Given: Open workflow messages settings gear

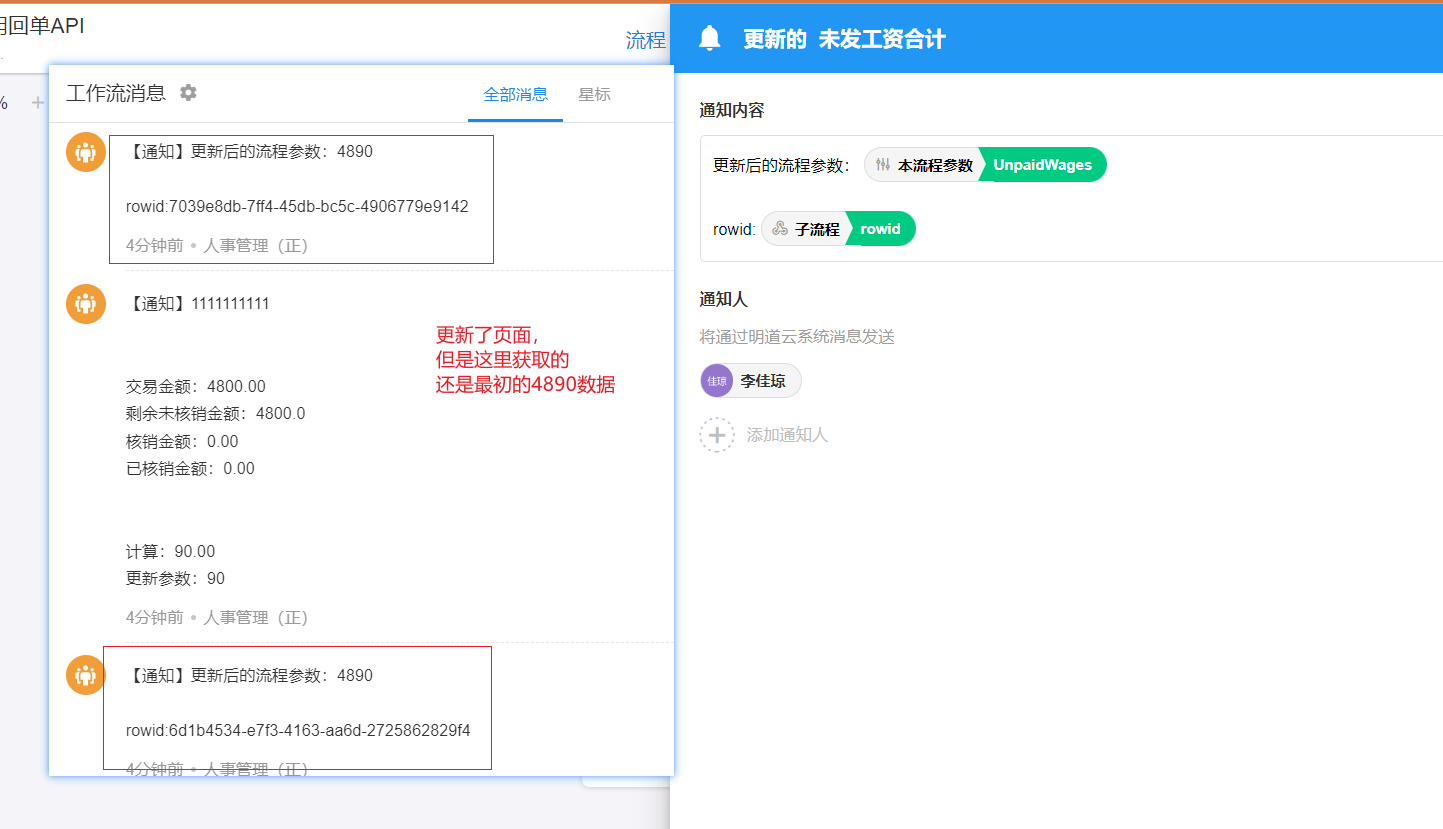Looking at the screenshot, I should coord(188,93).
